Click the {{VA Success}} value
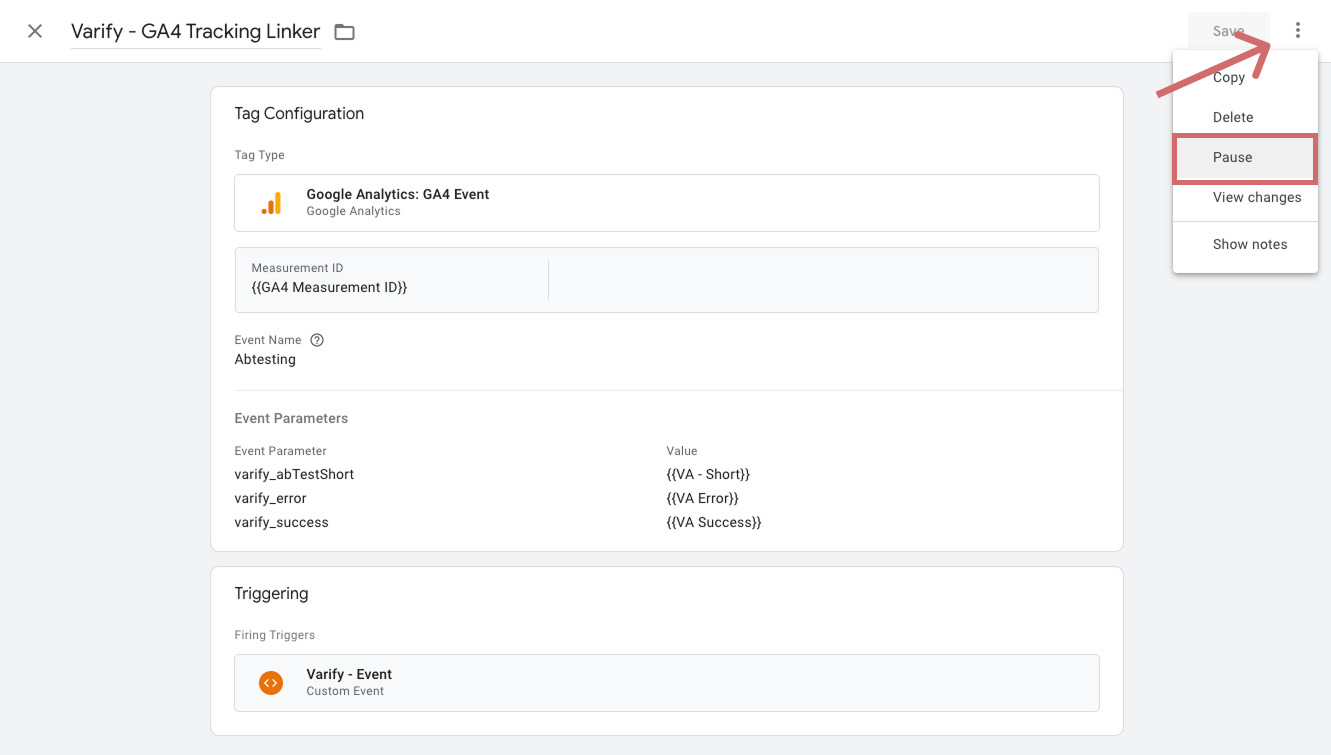This screenshot has height=755, width=1331. (x=714, y=522)
